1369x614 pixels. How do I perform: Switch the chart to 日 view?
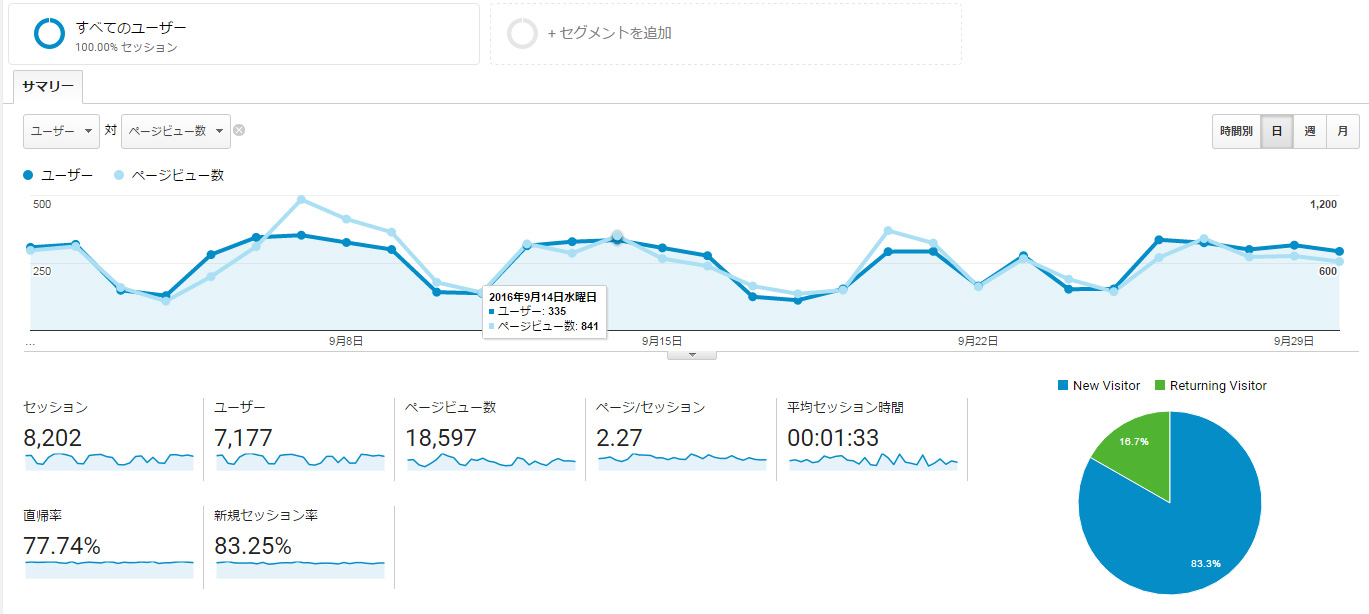pyautogui.click(x=1277, y=131)
